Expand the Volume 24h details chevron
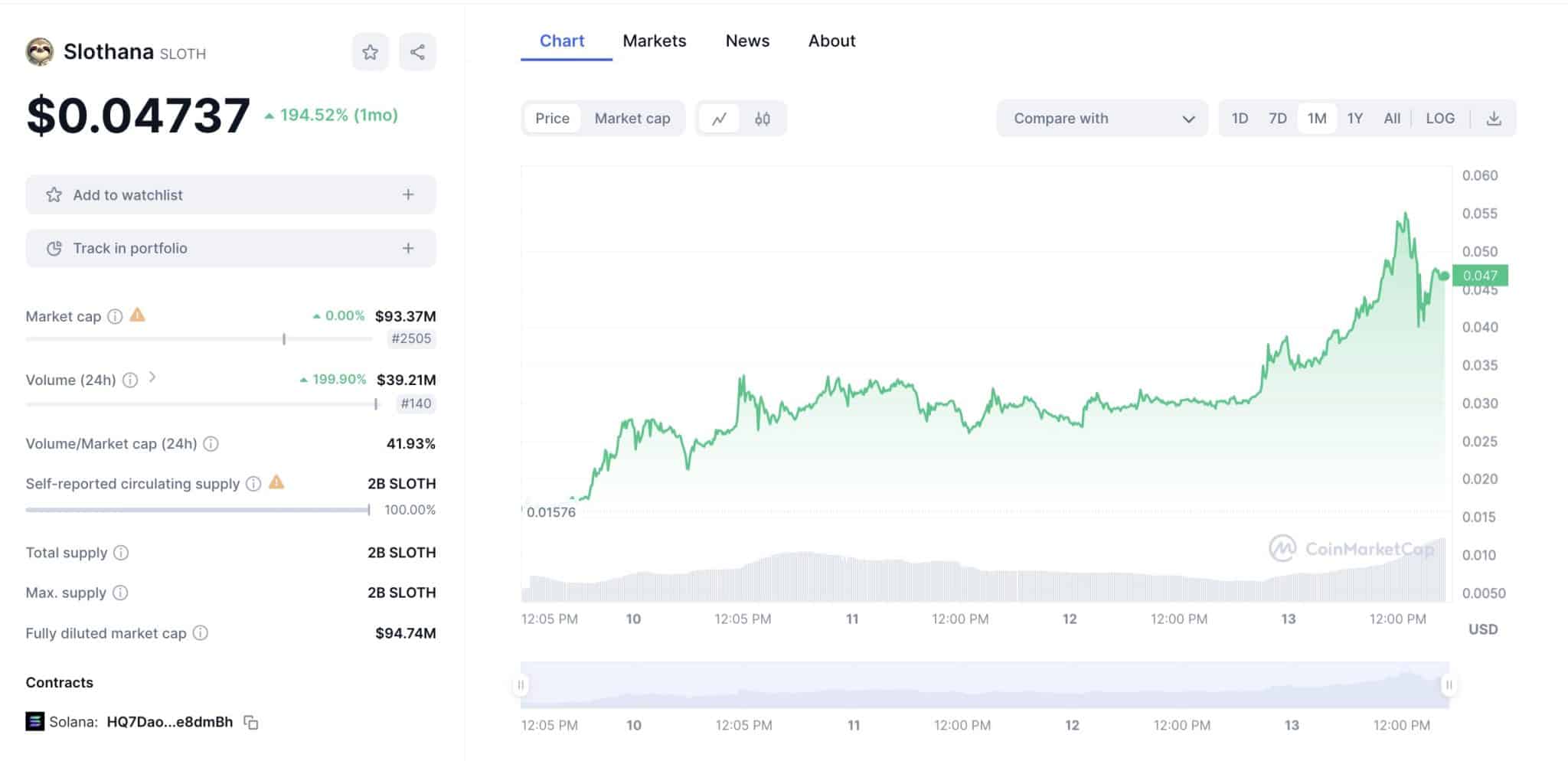Screen dimensions: 1568x761 pyautogui.click(x=153, y=378)
